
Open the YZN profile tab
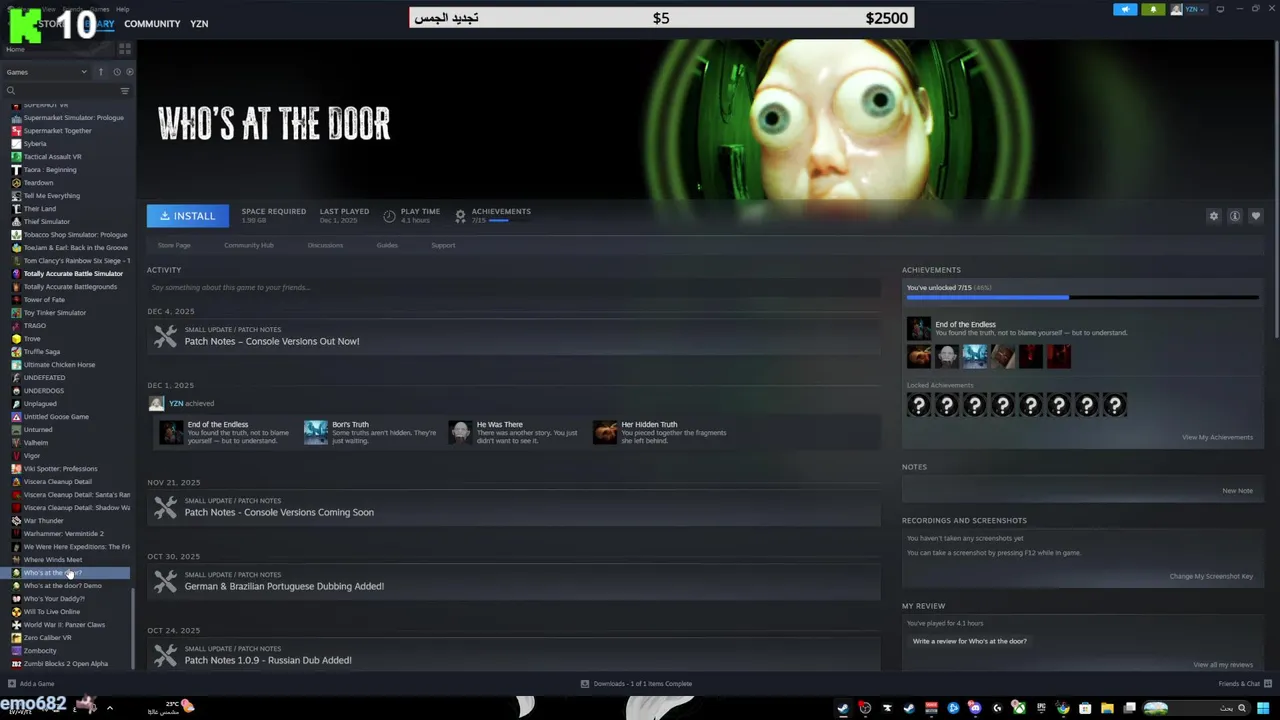[199, 24]
